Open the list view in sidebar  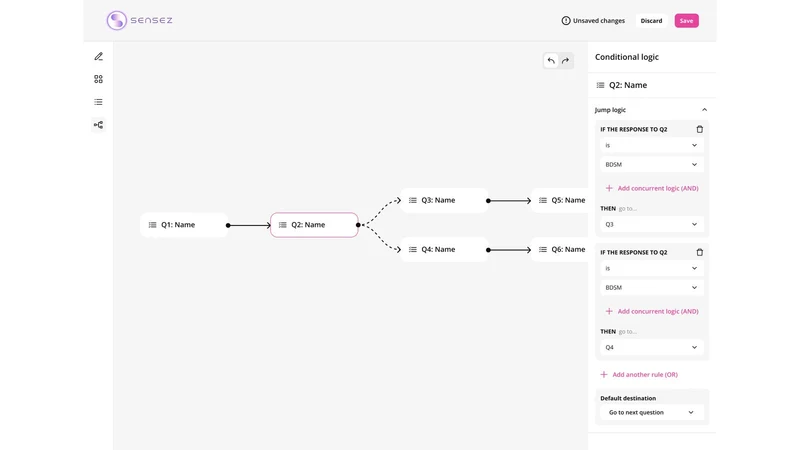tap(98, 102)
